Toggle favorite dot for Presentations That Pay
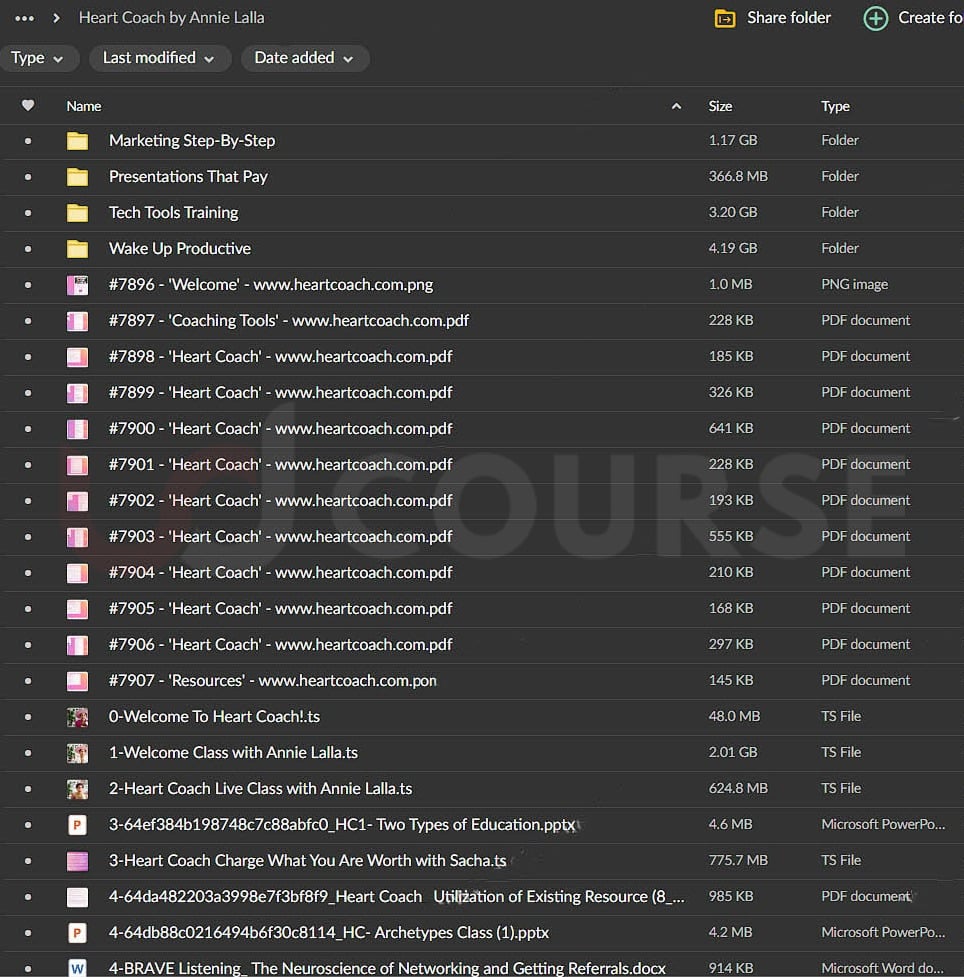Image resolution: width=964 pixels, height=977 pixels. (28, 177)
